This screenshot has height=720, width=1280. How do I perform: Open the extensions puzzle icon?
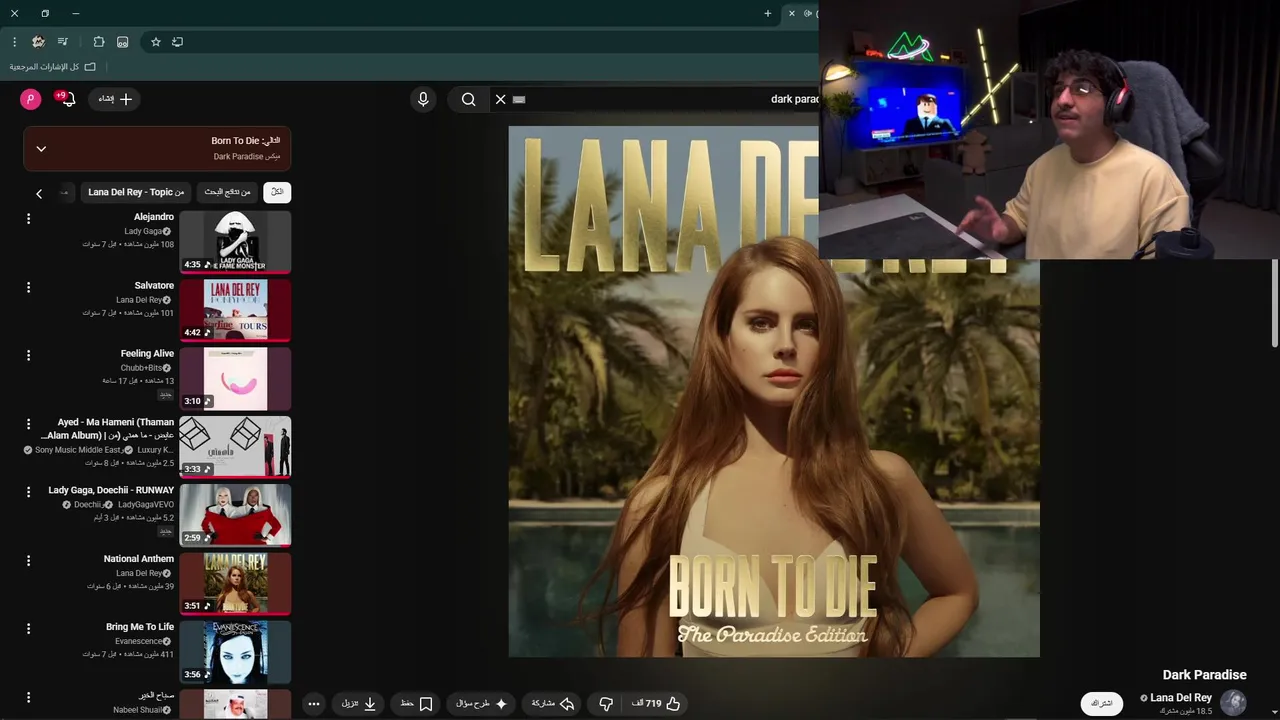click(x=99, y=42)
